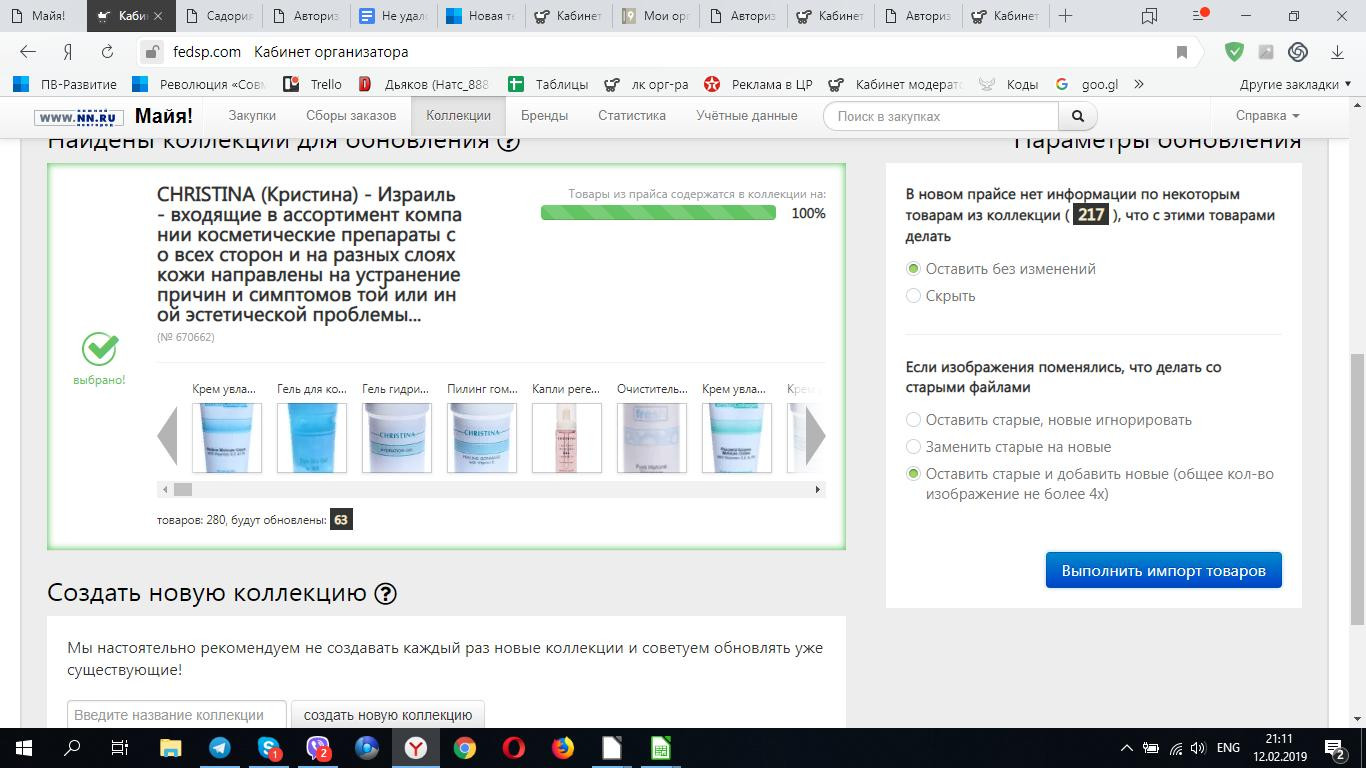Screen dimensions: 1366x768
Task: Open Yandex home via the Я icon
Action: tap(68, 52)
